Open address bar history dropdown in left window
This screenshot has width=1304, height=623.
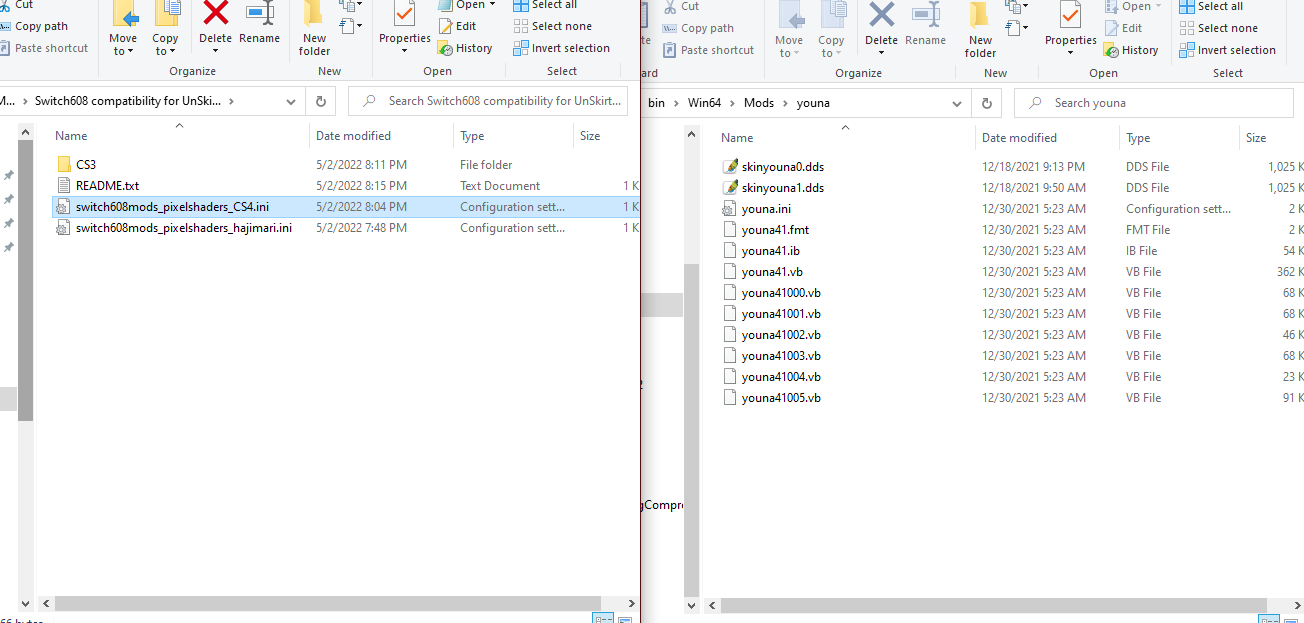click(x=291, y=101)
